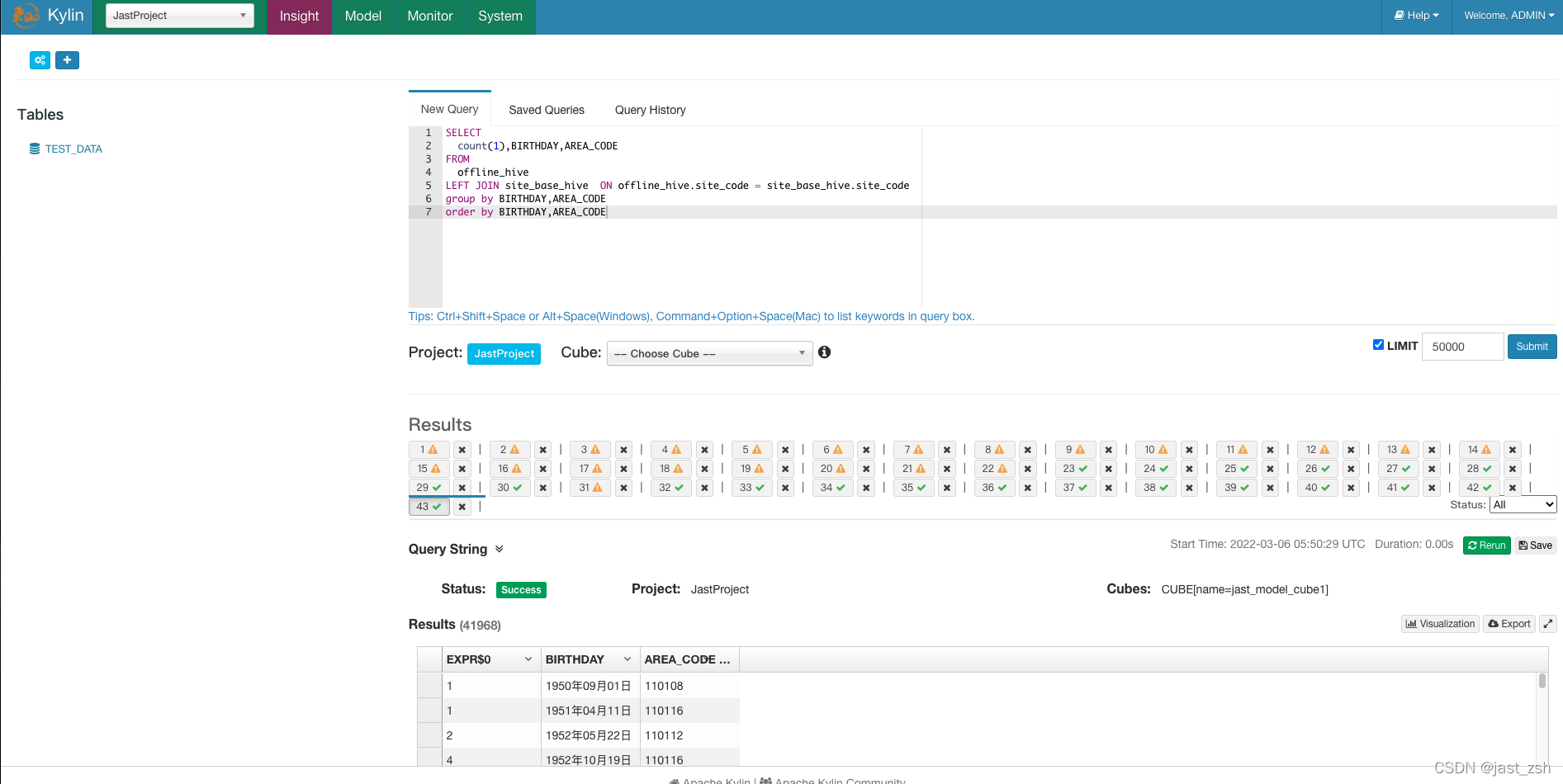
Task: Open the Help dropdown menu
Action: (1417, 16)
